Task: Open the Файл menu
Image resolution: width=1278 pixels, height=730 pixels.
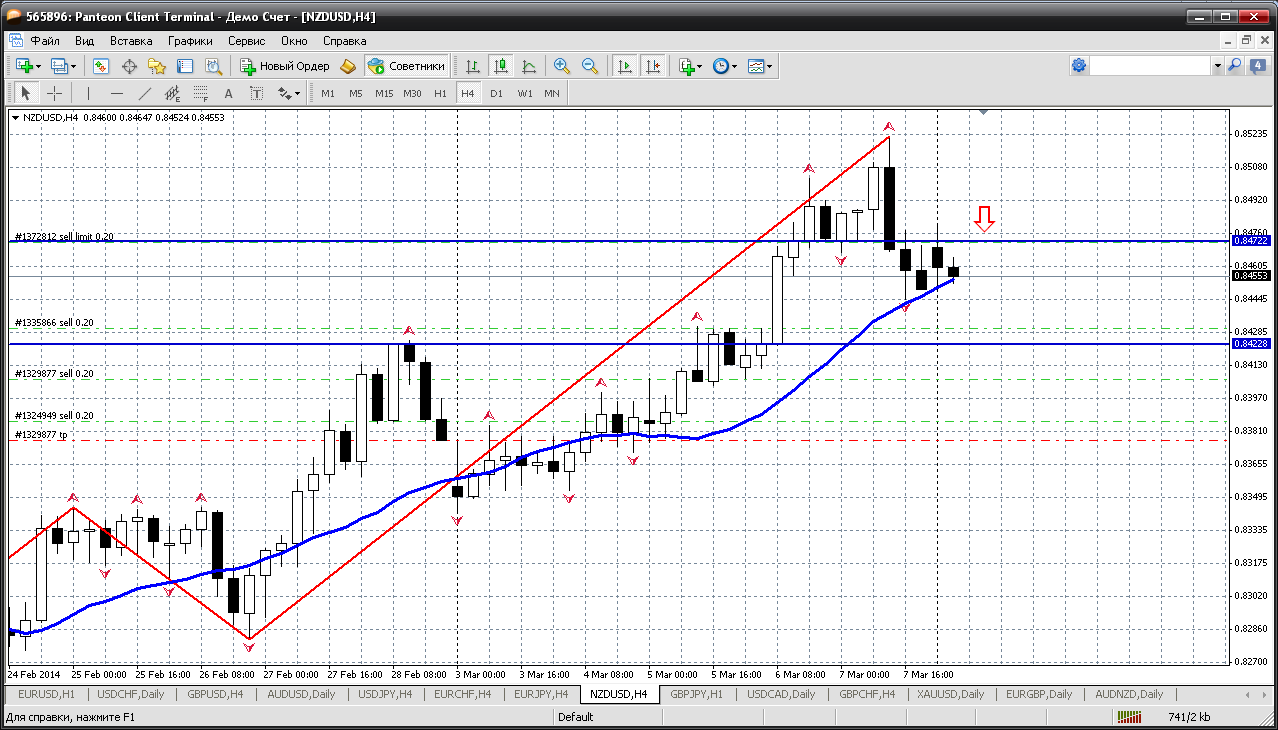Action: (x=45, y=41)
